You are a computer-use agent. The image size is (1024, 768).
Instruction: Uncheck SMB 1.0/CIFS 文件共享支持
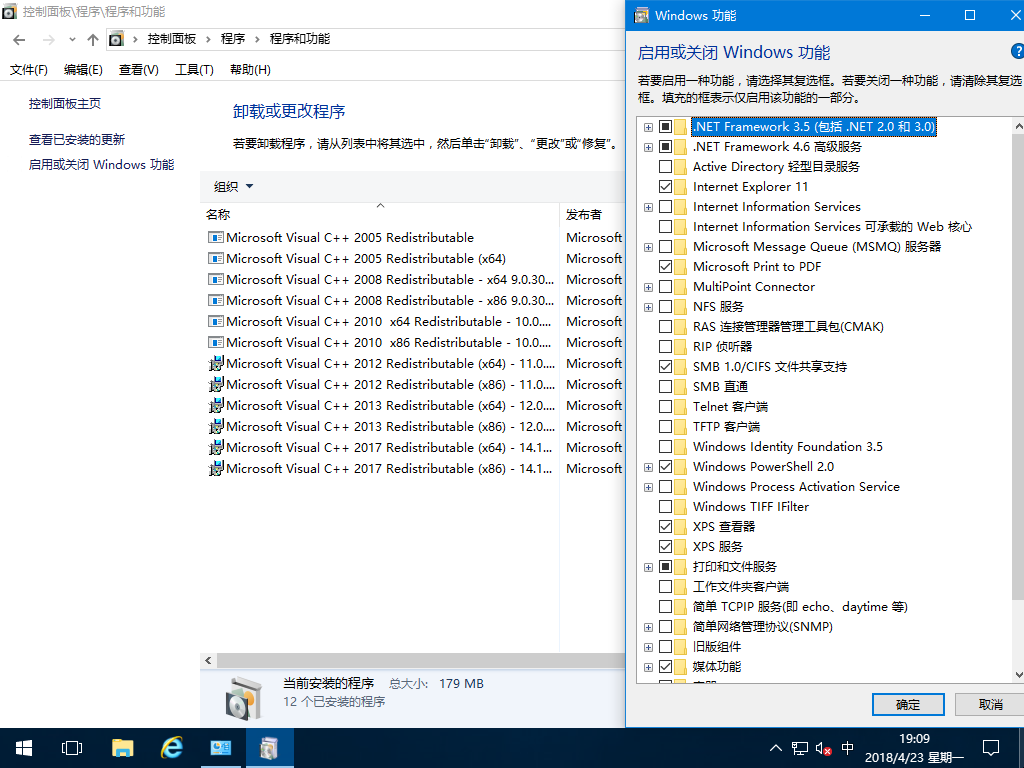tap(665, 366)
